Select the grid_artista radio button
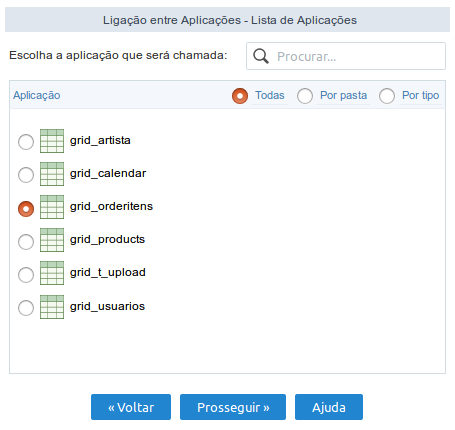The image size is (455, 430). click(26, 142)
